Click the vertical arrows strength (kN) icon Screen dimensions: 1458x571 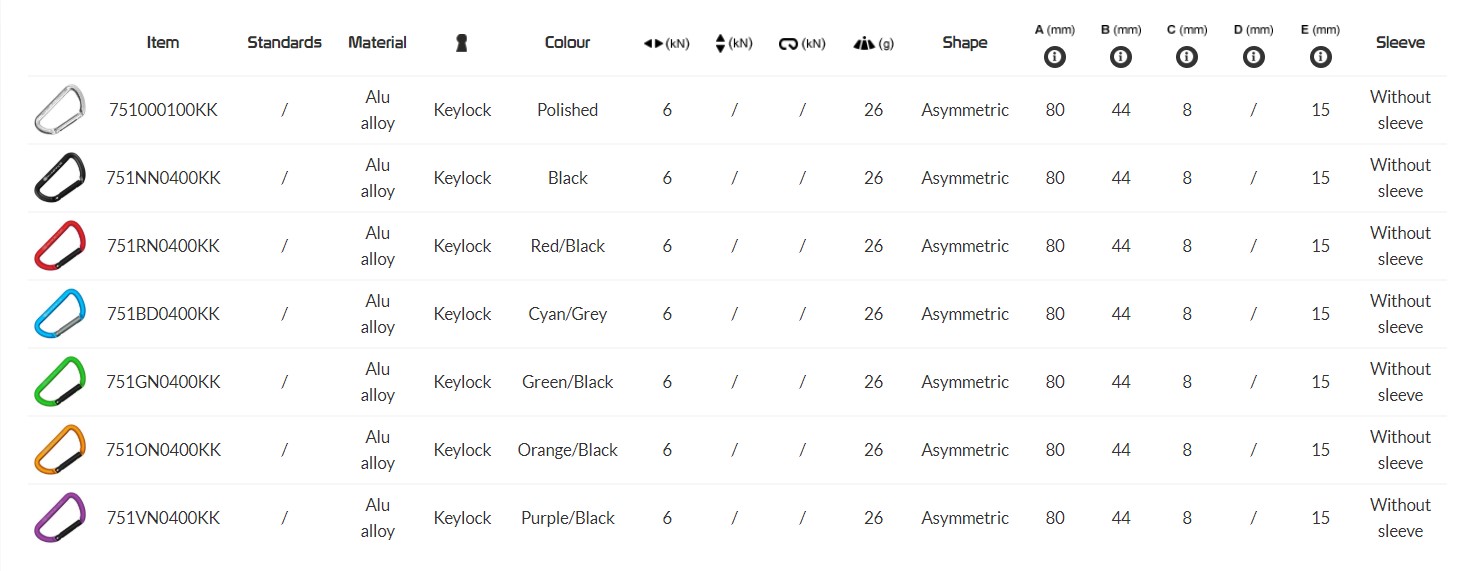click(721, 43)
